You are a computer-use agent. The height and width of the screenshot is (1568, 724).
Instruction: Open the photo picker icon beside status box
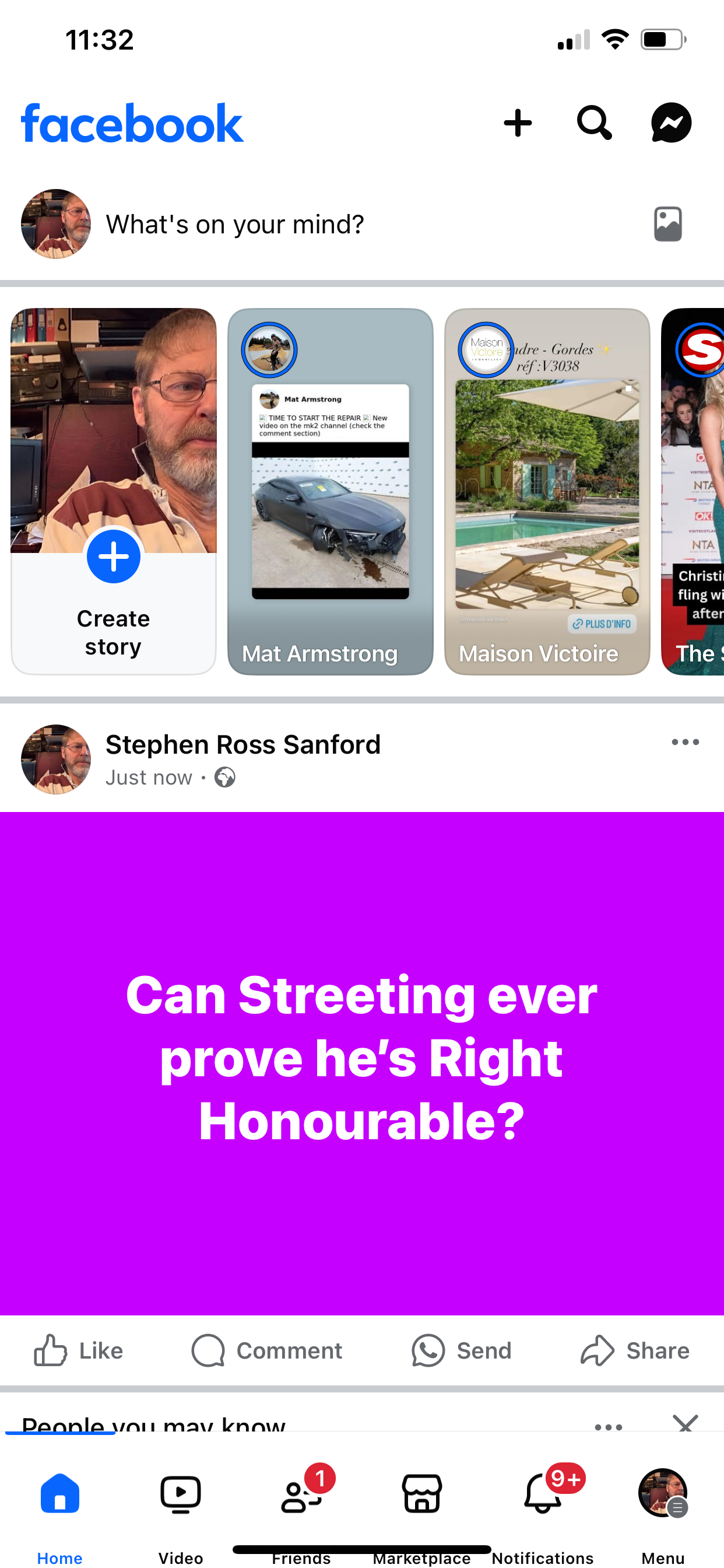click(x=667, y=224)
